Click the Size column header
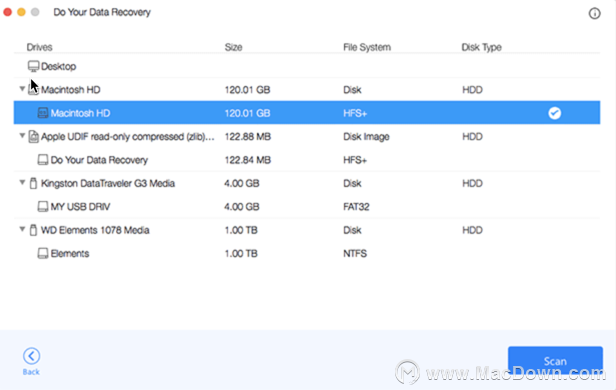 click(x=233, y=47)
